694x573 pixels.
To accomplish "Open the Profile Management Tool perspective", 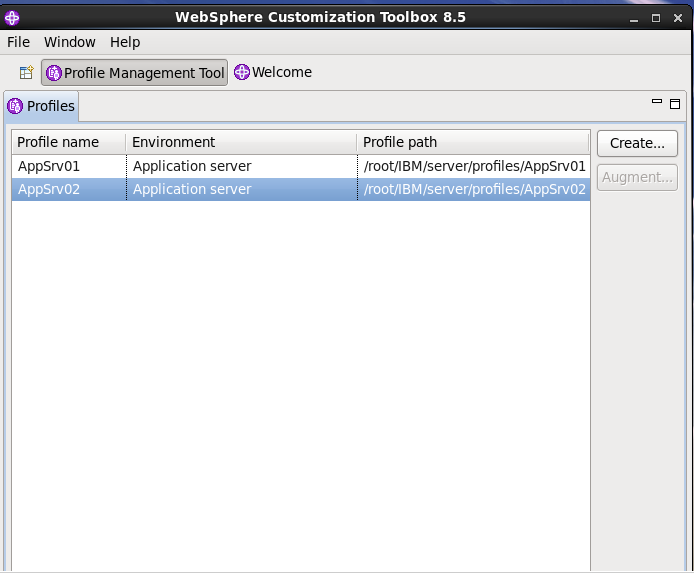I will pyautogui.click(x=135, y=73).
